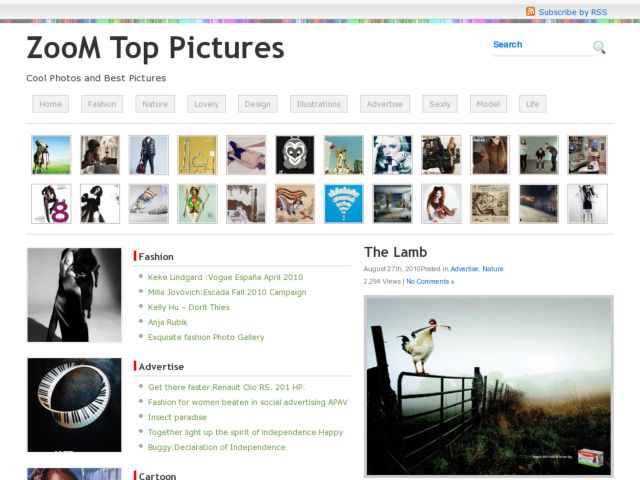Open the Fashion menu item
The width and height of the screenshot is (640, 480).
pos(102,104)
